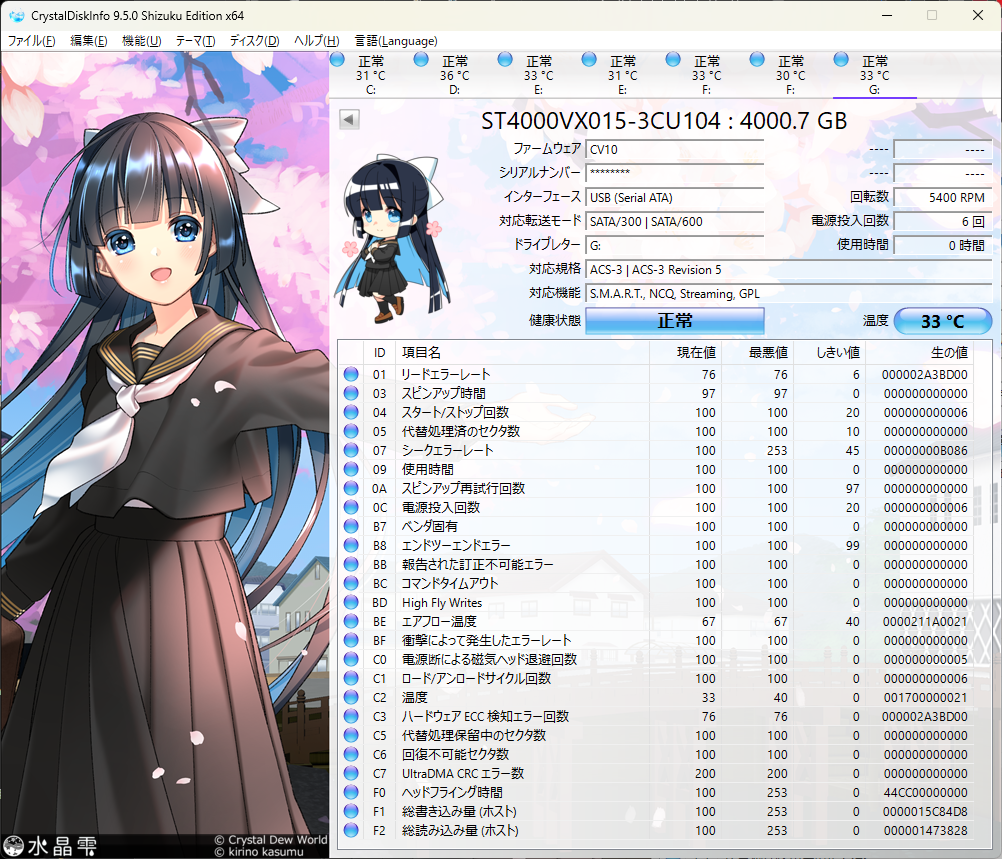Viewport: 1002px width, 859px height.
Task: Click the status circle for C2 温度
Action: pos(351,697)
